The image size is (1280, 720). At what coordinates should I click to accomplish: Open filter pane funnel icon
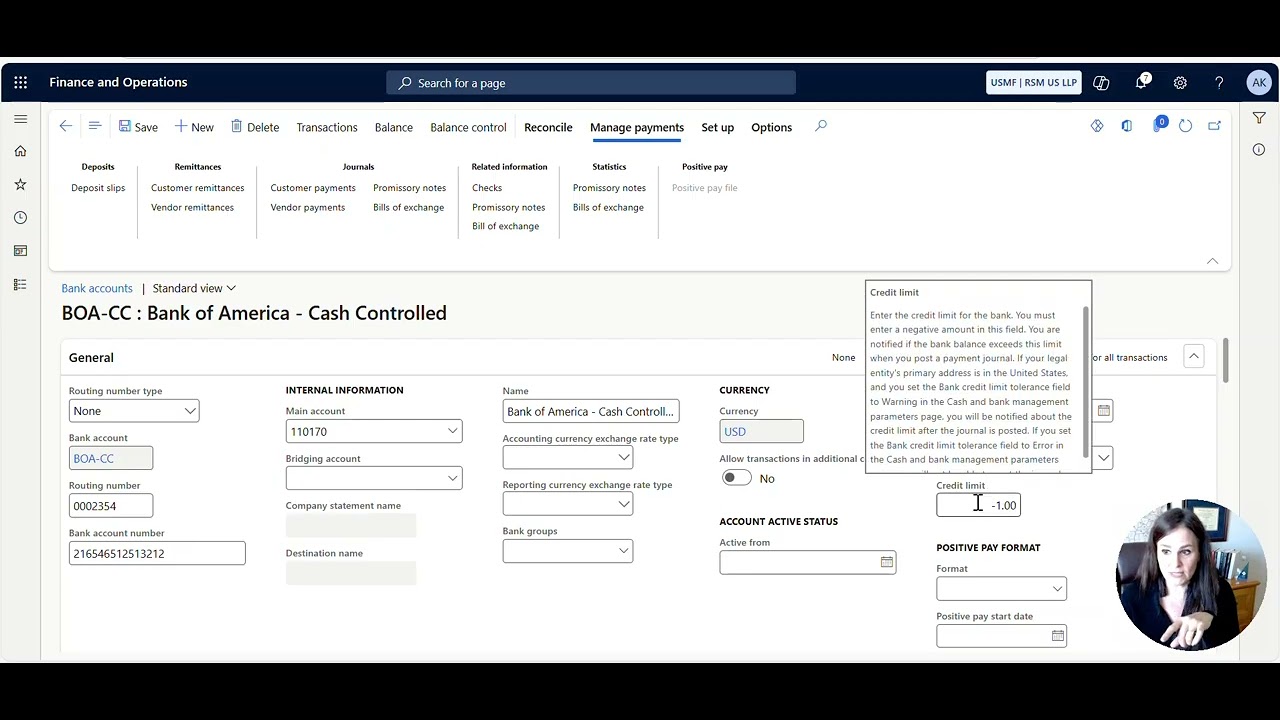click(1259, 118)
